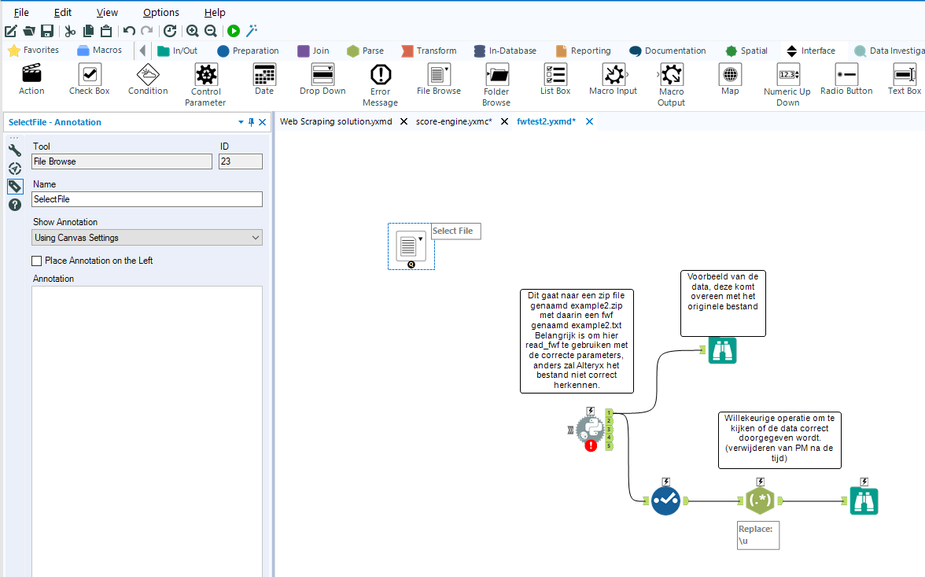The image size is (925, 577).
Task: Save workflow with the floppy disk icon
Action: point(47,31)
